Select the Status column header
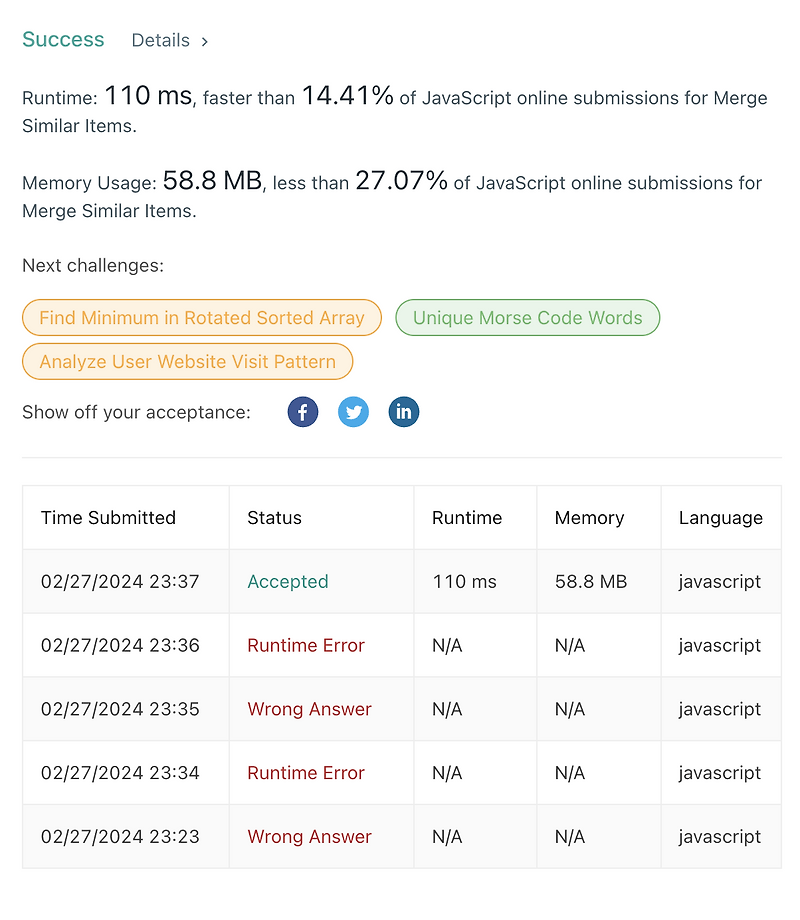This screenshot has height=920, width=800. click(274, 517)
